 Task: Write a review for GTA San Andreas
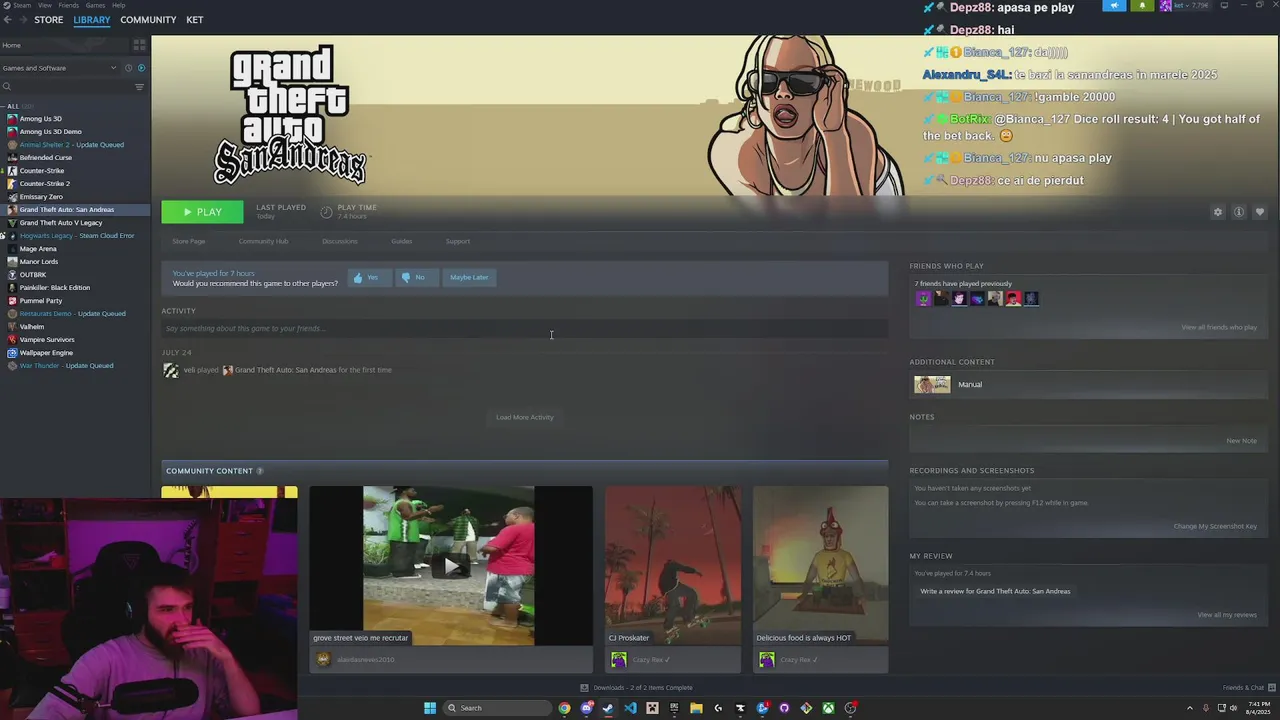[995, 591]
